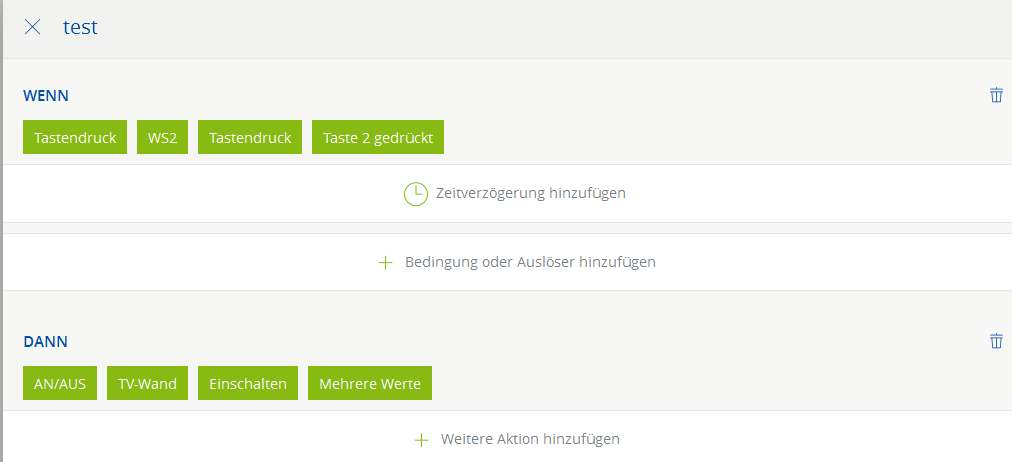Delete the DANN action with trash icon
This screenshot has height=462, width=1012.
[996, 341]
